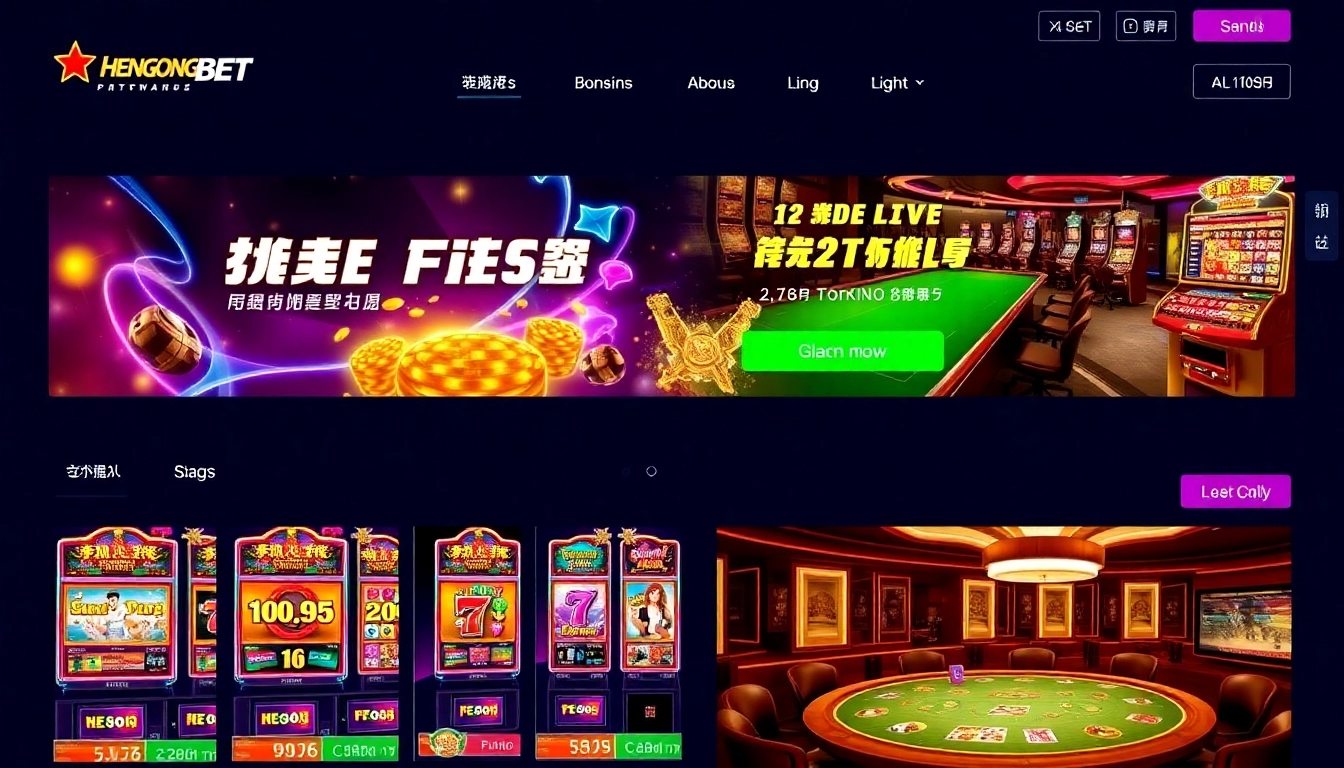Image resolution: width=1344 pixels, height=768 pixels.
Task: Click the purple Leet Cally button
Action: [x=1235, y=492]
